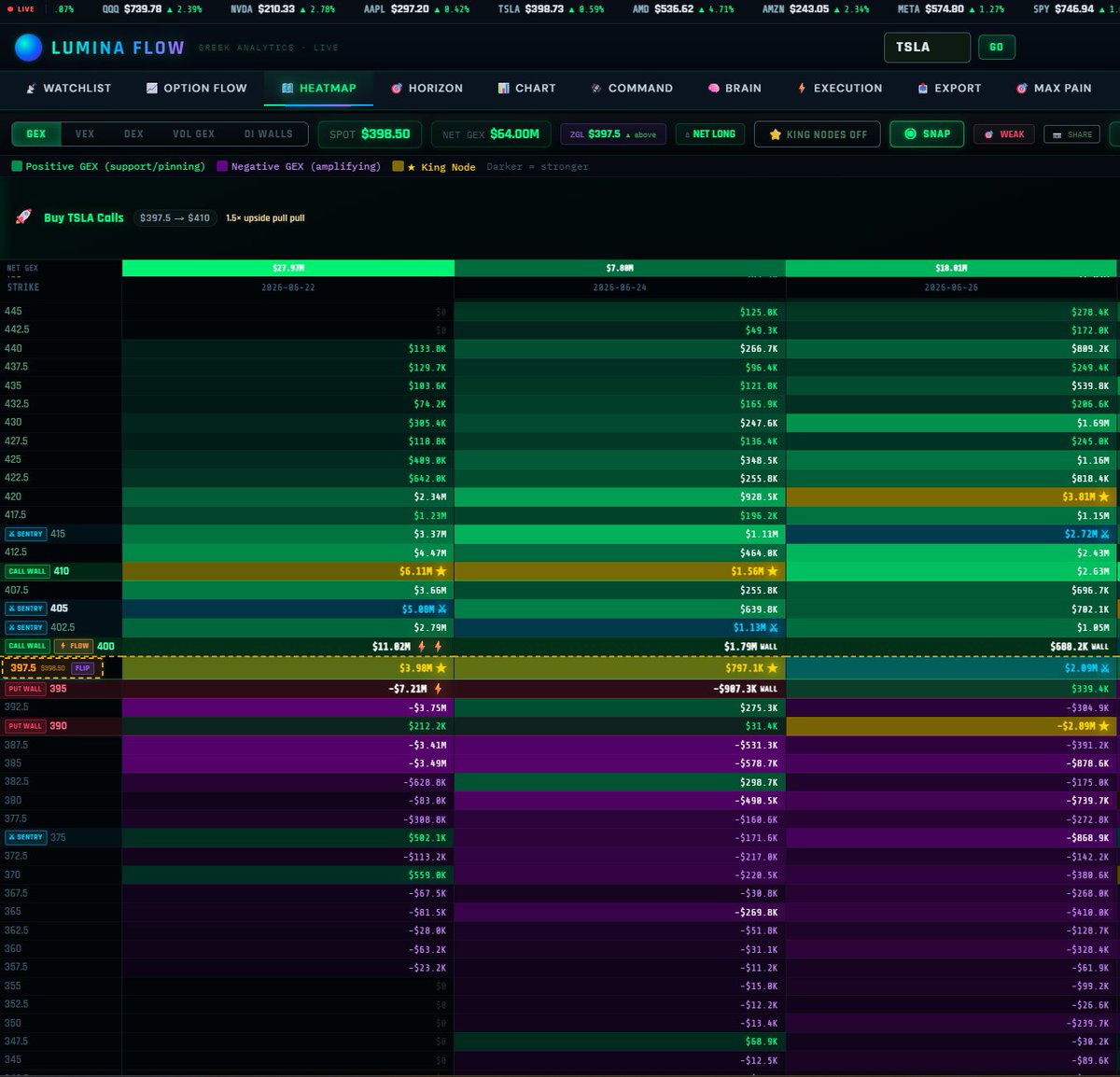Click the Max Pain tab's icon
Screen dimensions: 1120x1077
(x=1022, y=88)
